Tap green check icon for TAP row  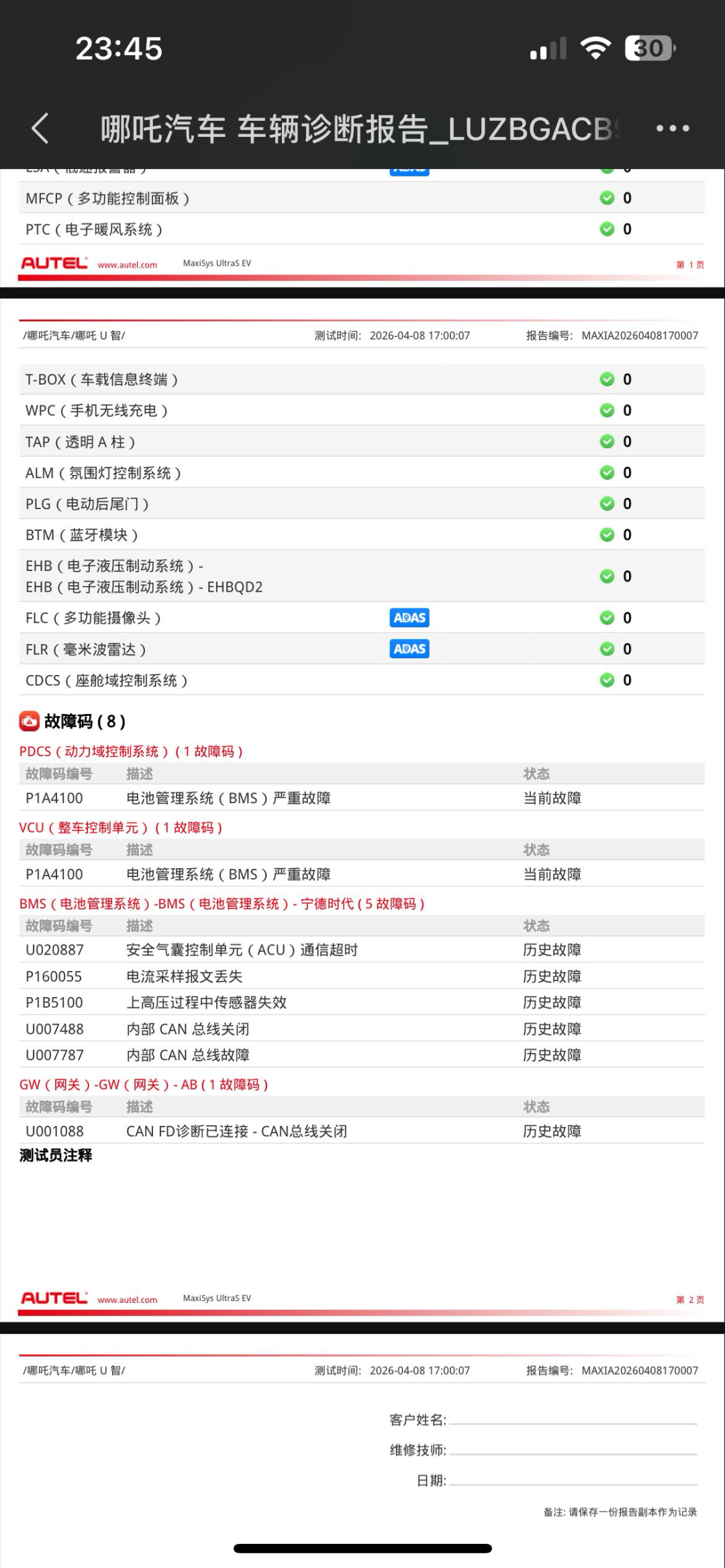[607, 441]
